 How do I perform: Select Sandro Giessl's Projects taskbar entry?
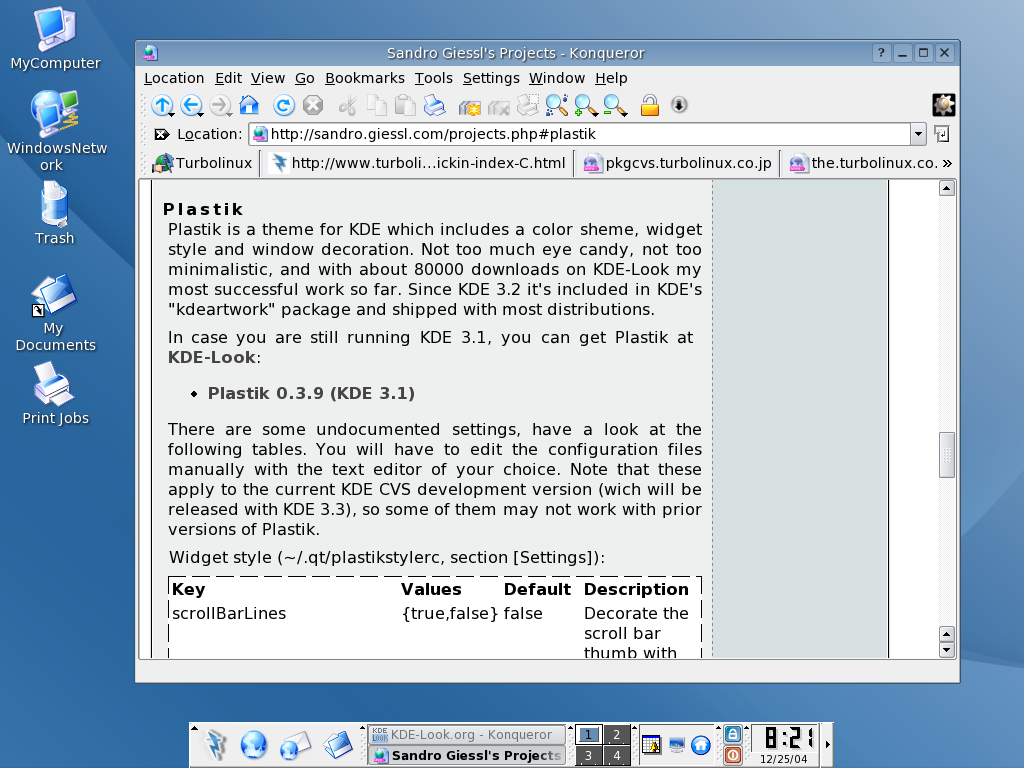(466, 756)
